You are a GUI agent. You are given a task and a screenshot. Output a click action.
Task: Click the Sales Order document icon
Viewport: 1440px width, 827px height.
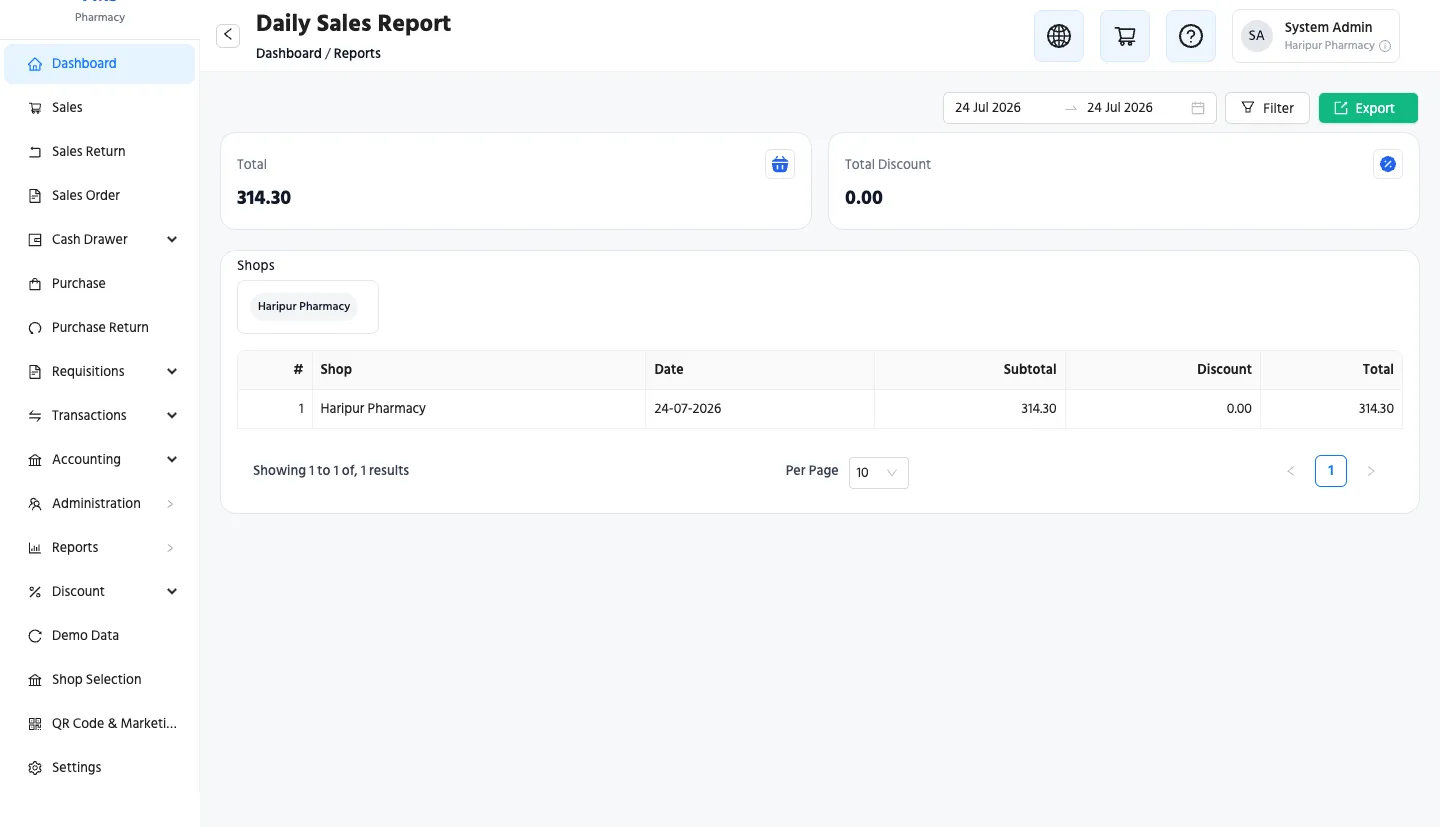tap(35, 196)
